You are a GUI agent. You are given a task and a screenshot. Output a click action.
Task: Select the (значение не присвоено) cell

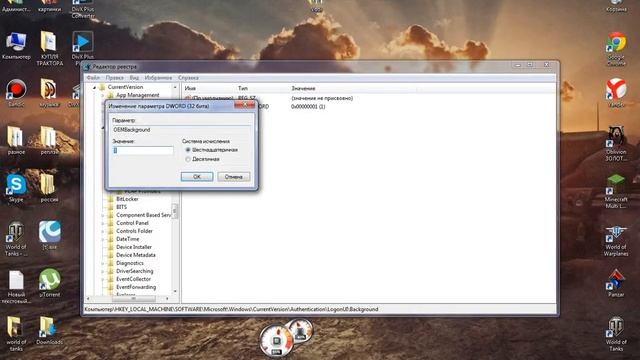[322, 98]
